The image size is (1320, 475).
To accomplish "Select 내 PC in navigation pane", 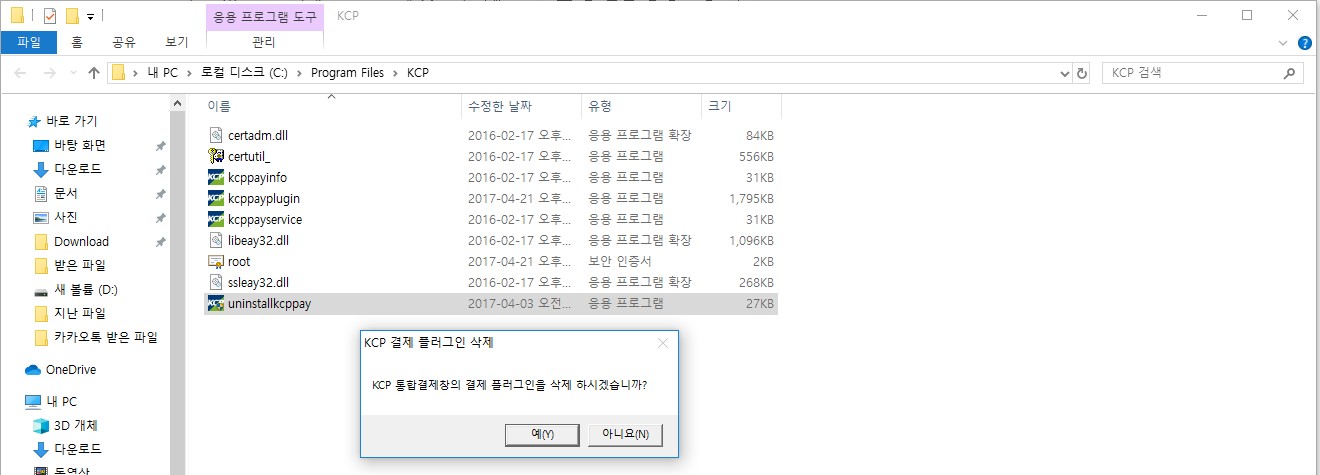I will tap(61, 401).
